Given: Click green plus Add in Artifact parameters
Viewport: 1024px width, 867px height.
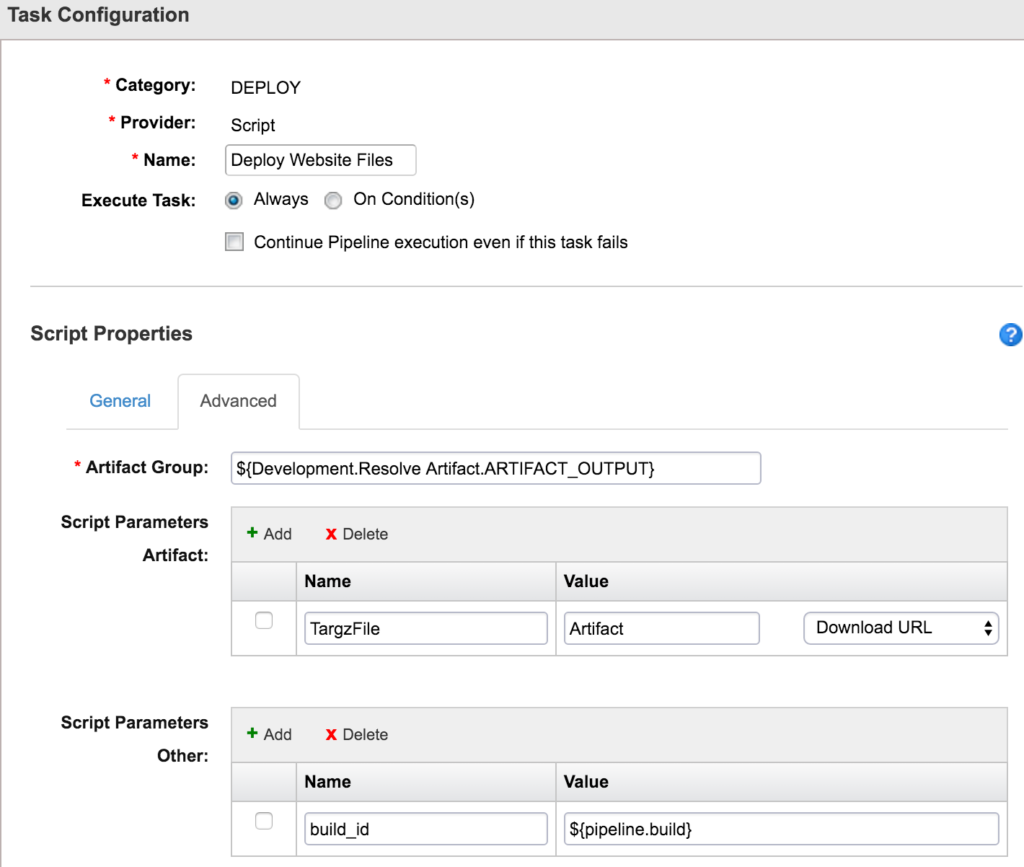Looking at the screenshot, I should tap(269, 534).
